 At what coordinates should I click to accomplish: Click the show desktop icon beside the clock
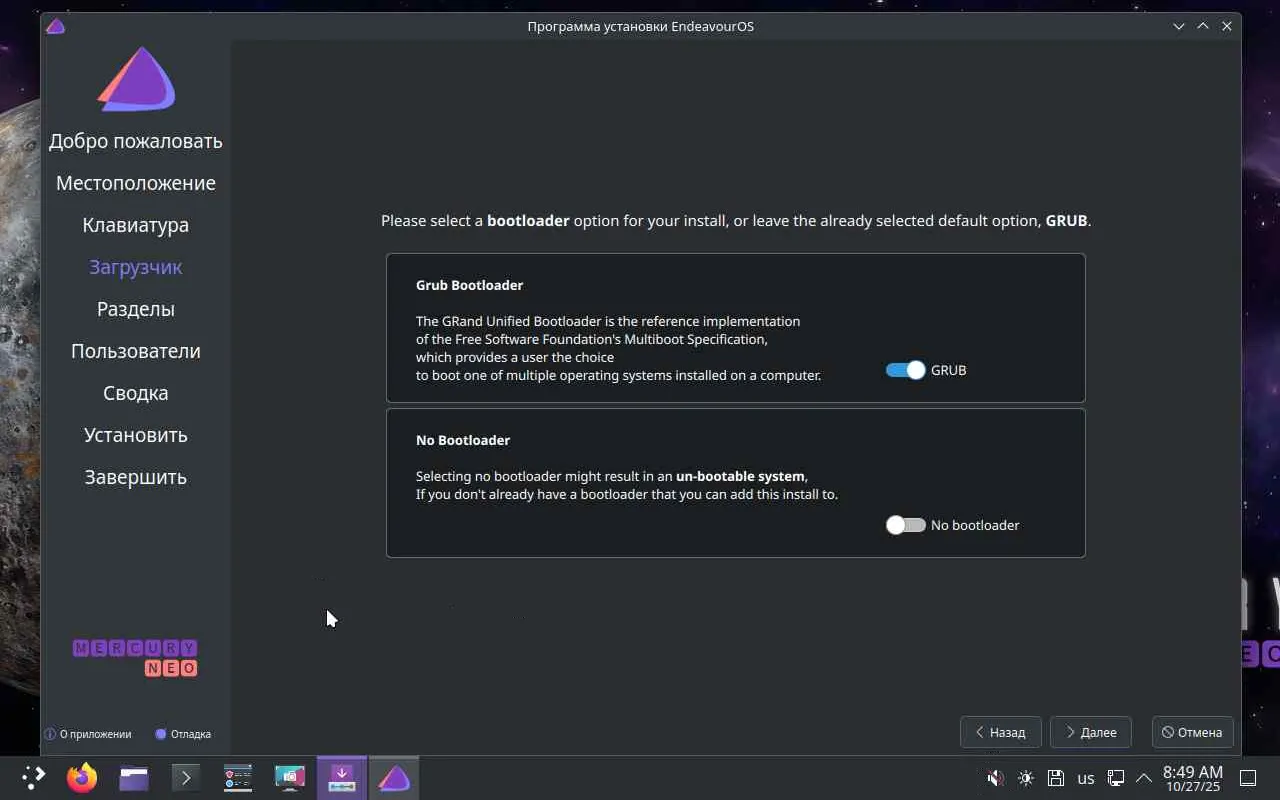pyautogui.click(x=1248, y=778)
